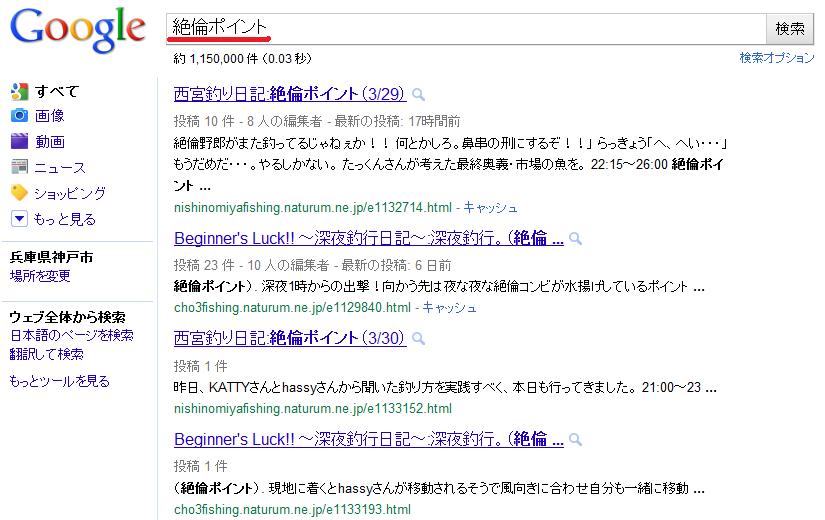Expand the もっと見る dropdown arrow
Screen dimensions: 825x520
click(x=19, y=218)
